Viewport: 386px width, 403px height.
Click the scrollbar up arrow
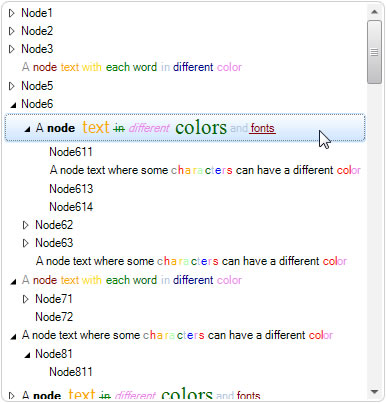pyautogui.click(x=374, y=12)
